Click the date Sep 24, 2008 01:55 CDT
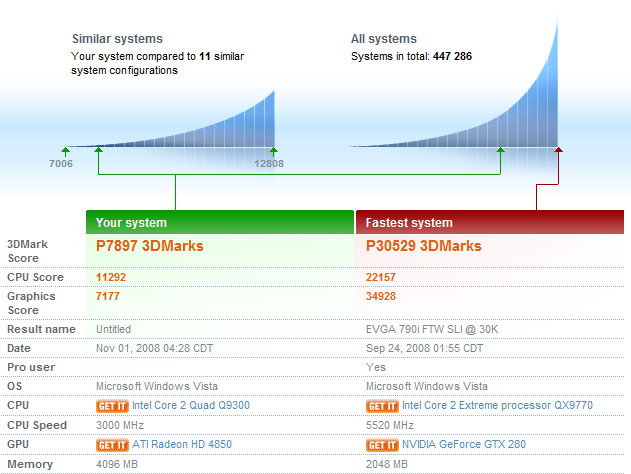Image resolution: width=631 pixels, height=474 pixels. coord(424,348)
